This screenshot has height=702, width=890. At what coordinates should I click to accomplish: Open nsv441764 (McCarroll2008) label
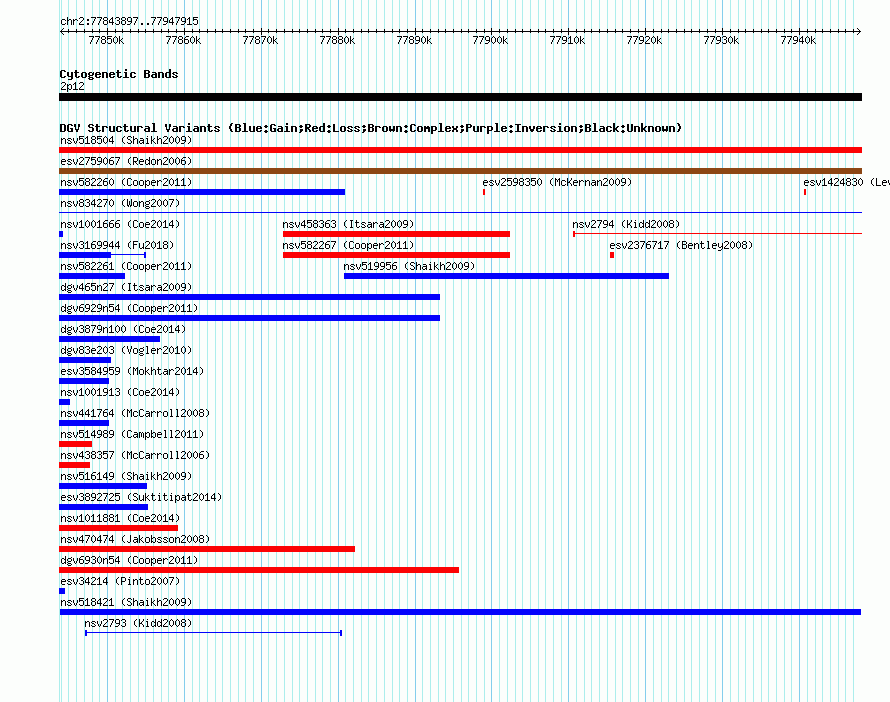point(135,413)
